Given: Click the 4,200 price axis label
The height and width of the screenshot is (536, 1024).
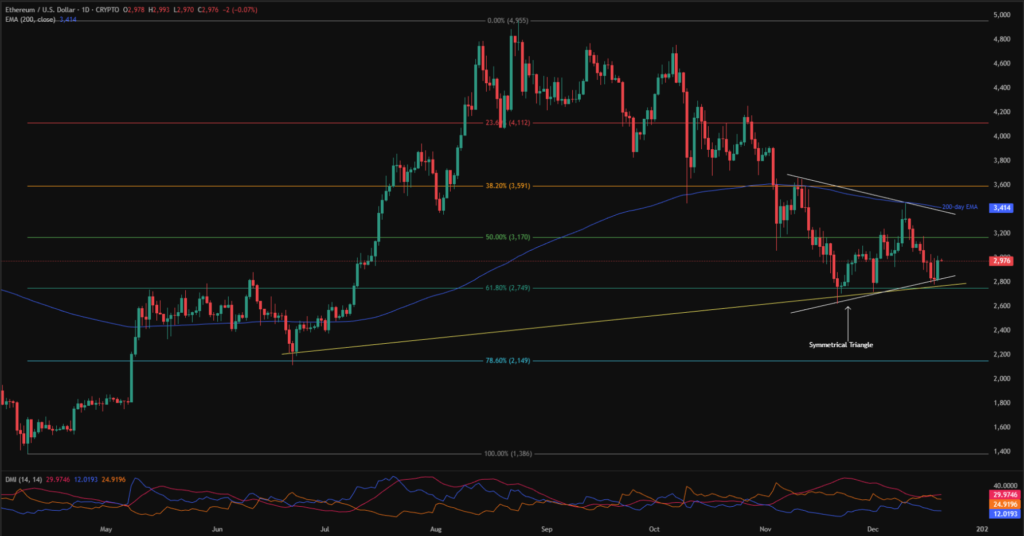Looking at the screenshot, I should (x=1002, y=112).
